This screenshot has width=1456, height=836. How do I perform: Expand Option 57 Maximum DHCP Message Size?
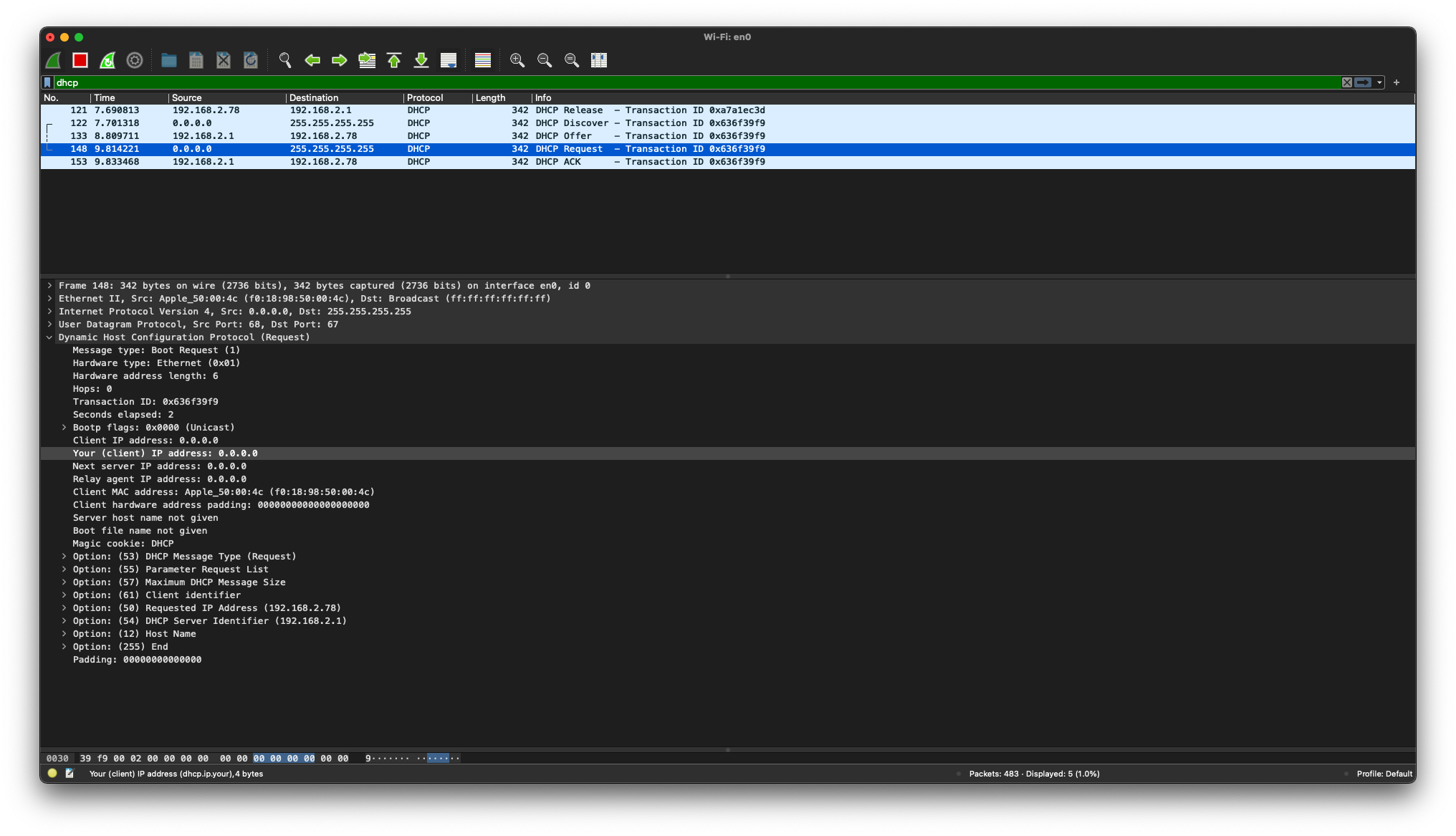click(64, 582)
